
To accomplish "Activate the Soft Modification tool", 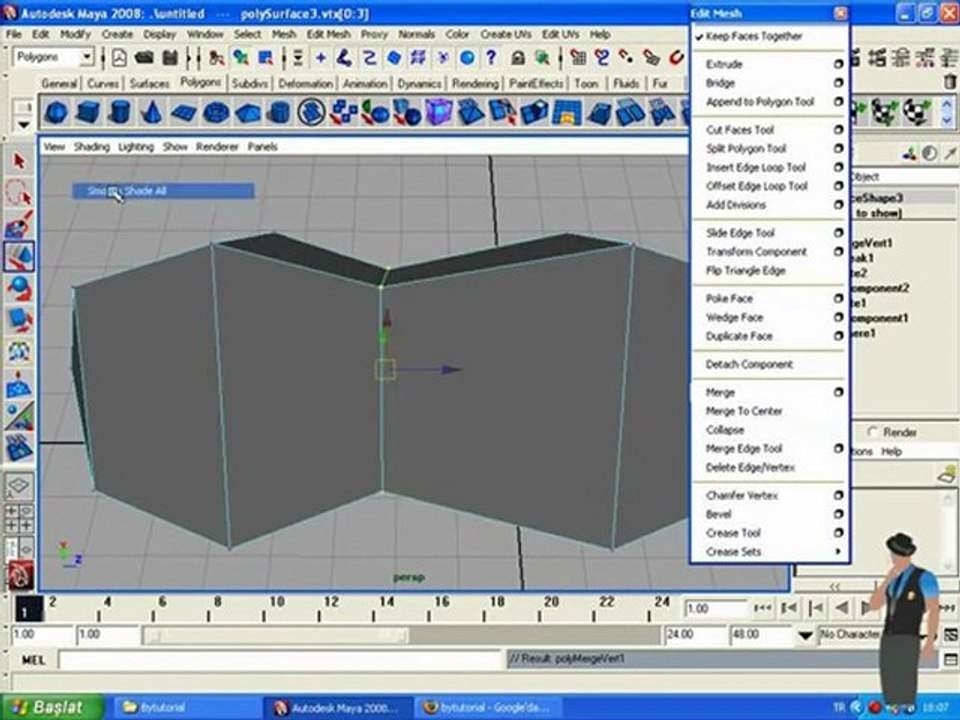I will coord(19,383).
